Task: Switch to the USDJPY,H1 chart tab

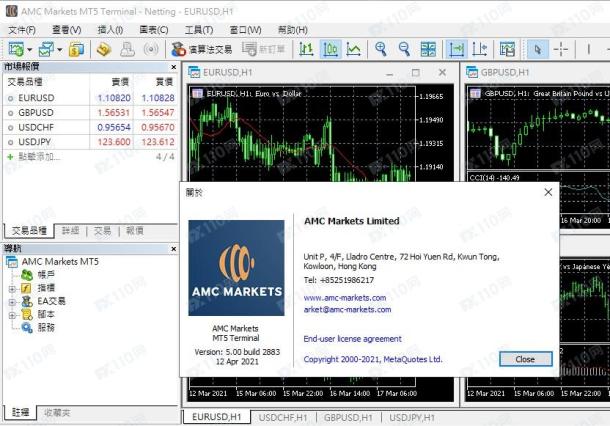Action: click(412, 417)
